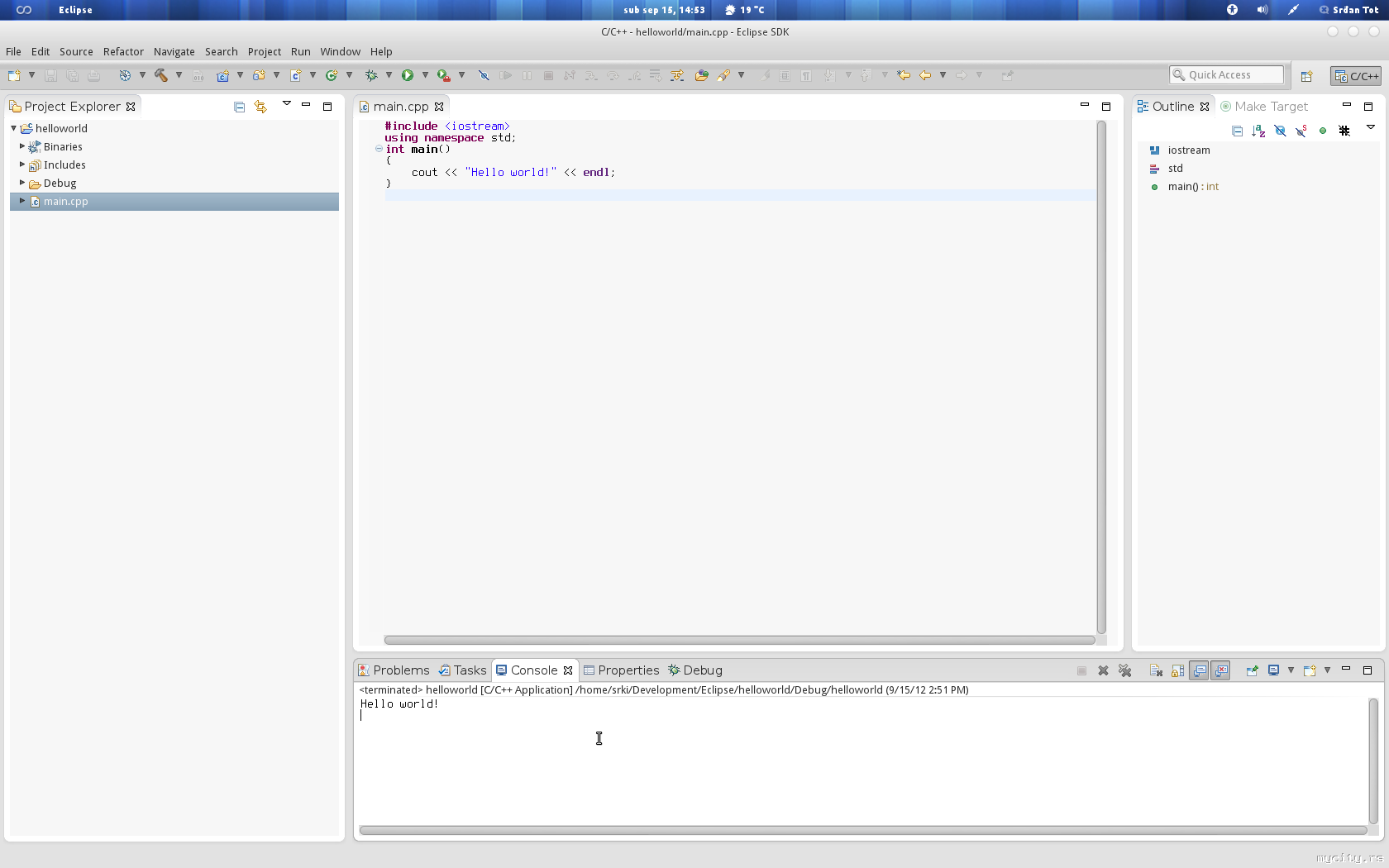This screenshot has height=868, width=1389.
Task: Toggle Show Console on standard output change
Action: click(1199, 670)
